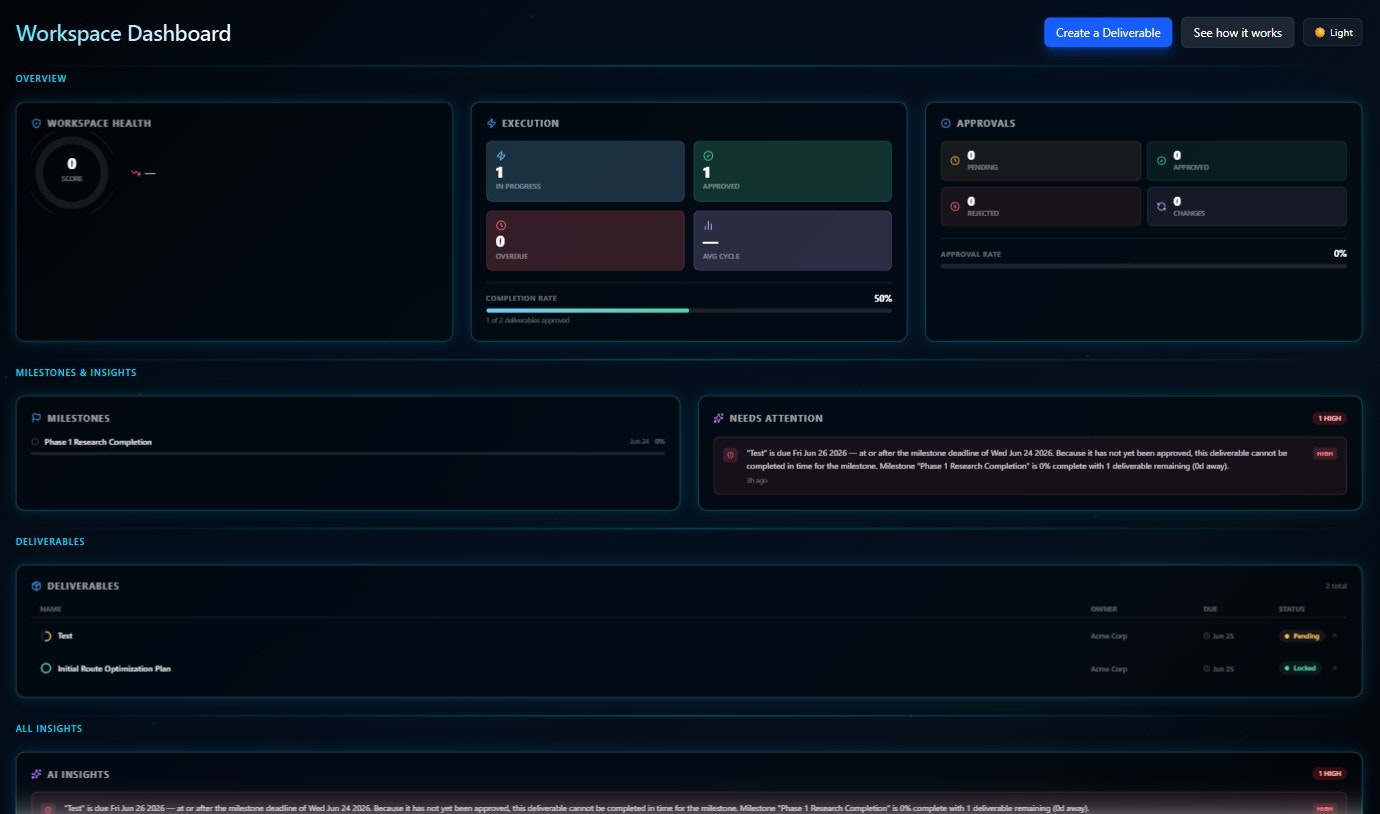Viewport: 1380px width, 814px height.
Task: Click the circle marker beside Phase 1 Research Completion
Action: 35,442
